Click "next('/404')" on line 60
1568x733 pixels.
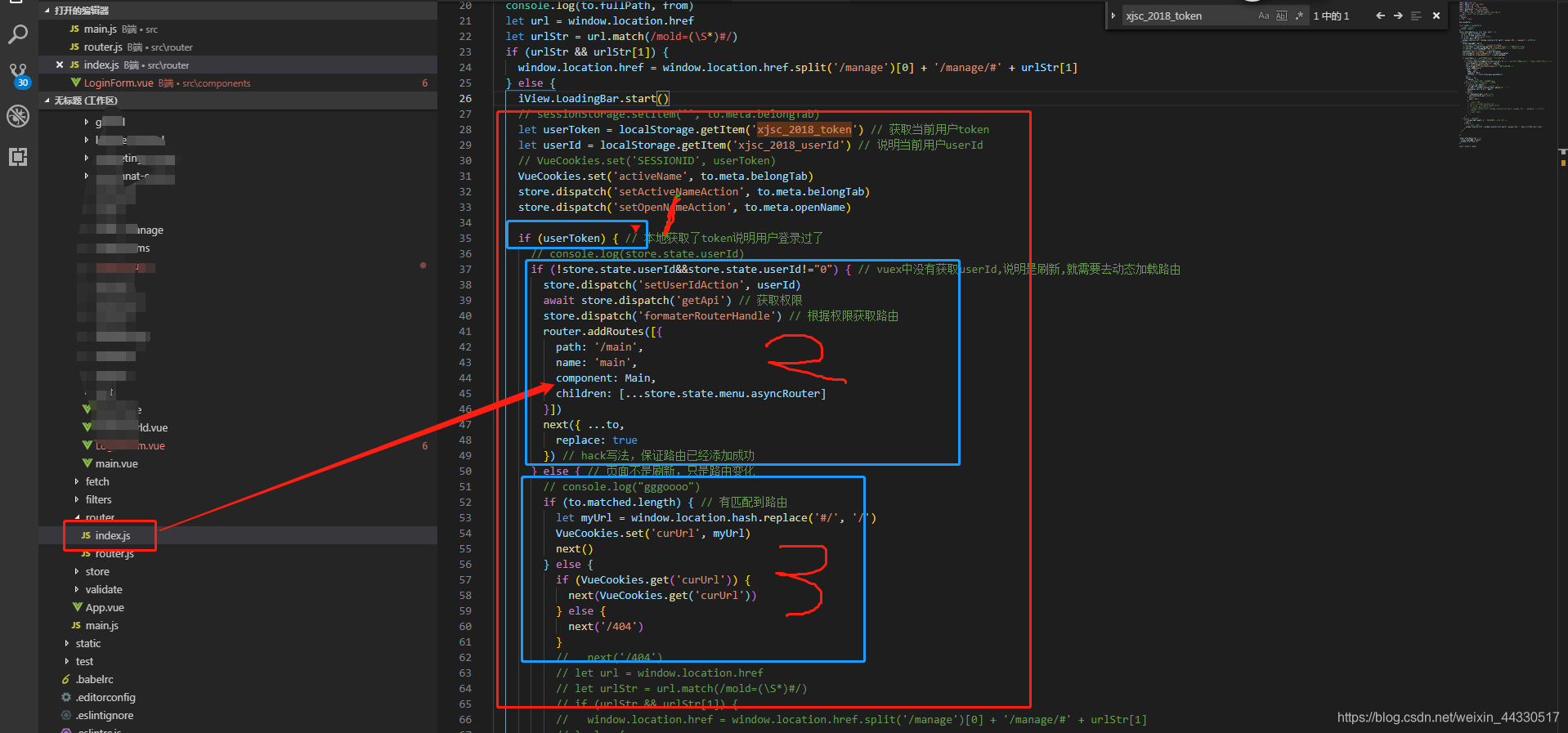point(606,626)
